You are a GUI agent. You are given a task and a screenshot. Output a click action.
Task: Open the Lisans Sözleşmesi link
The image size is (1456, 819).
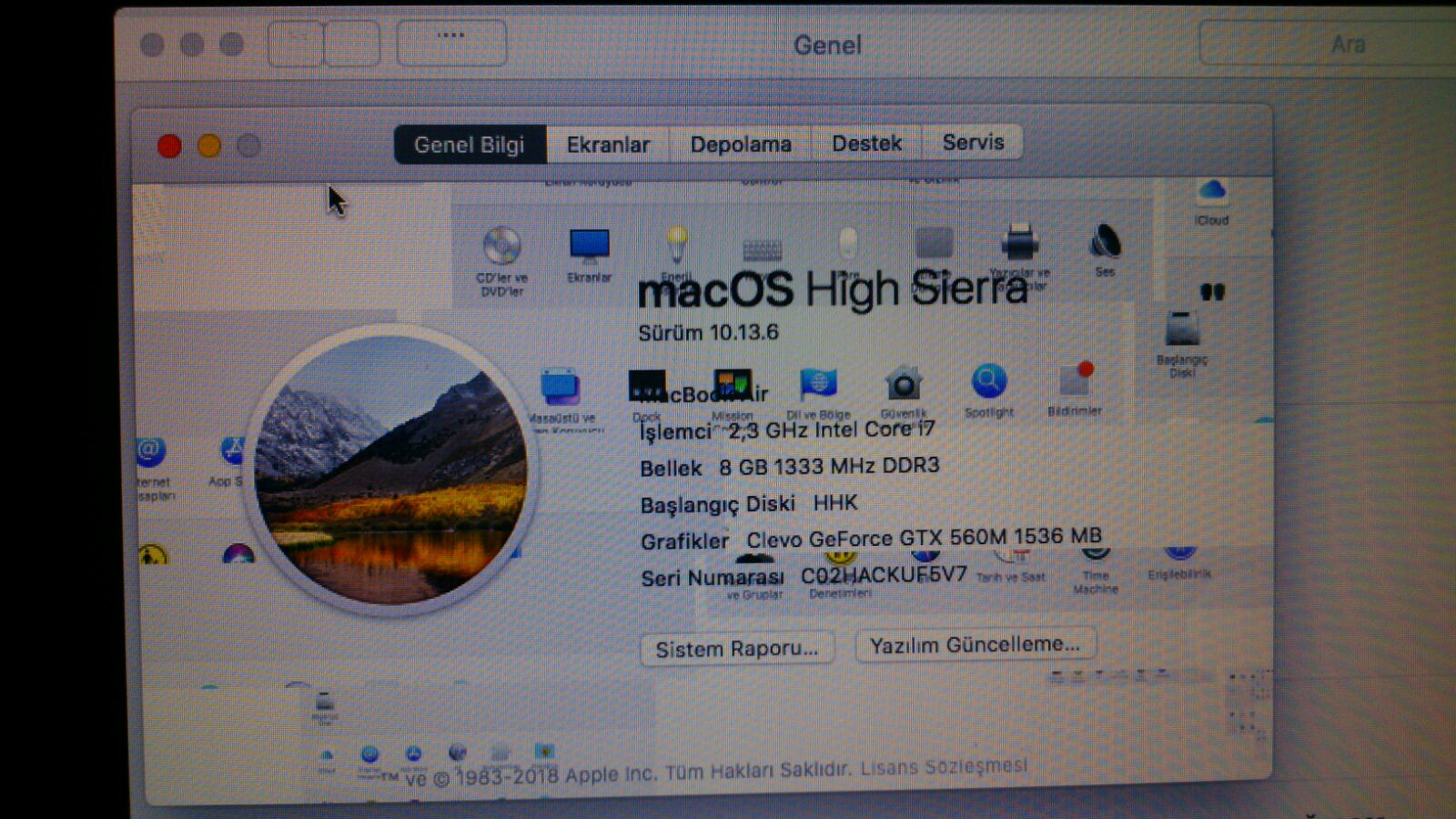(944, 767)
